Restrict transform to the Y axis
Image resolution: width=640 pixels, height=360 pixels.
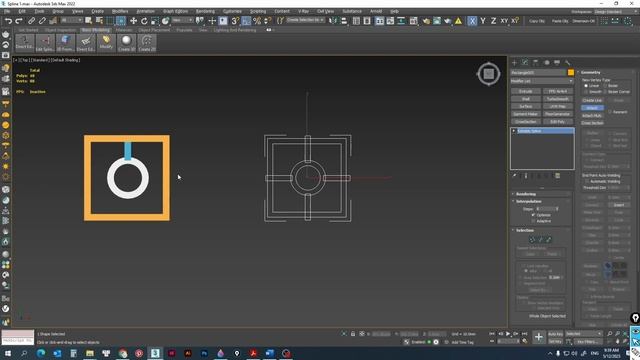(483, 20)
